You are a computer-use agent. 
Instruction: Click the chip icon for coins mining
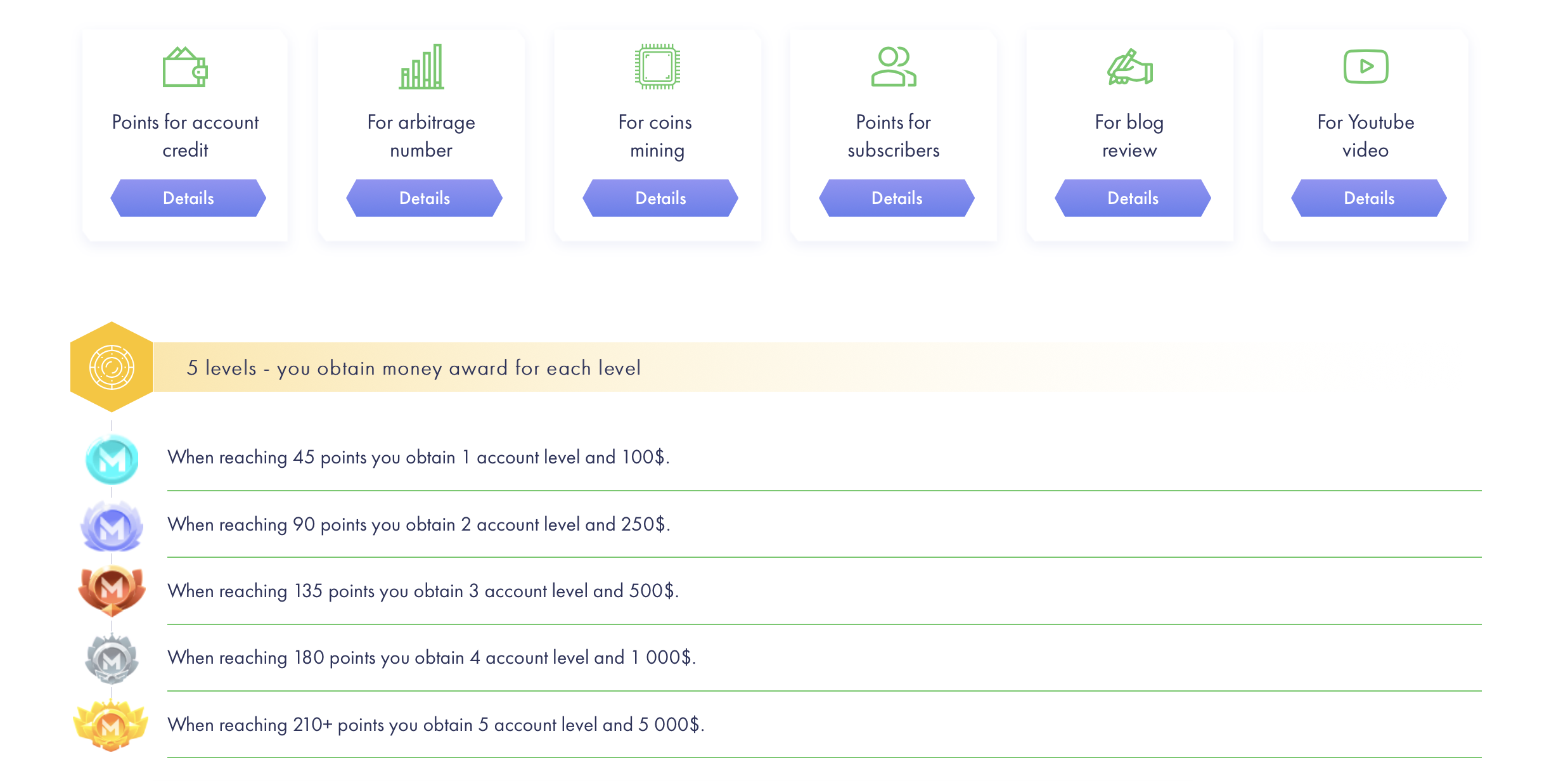point(657,67)
